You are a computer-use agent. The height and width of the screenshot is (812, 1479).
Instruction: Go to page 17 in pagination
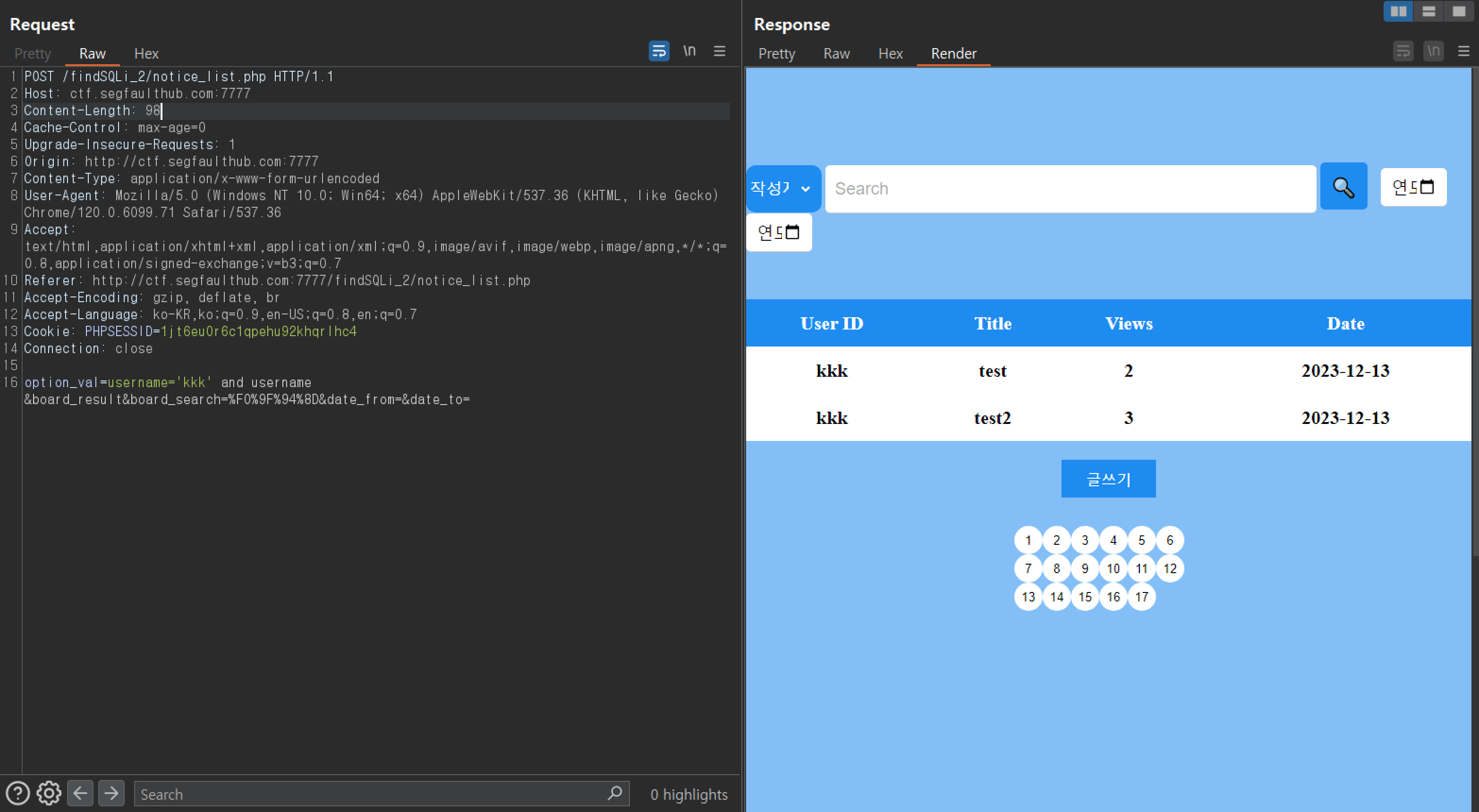(x=1141, y=597)
